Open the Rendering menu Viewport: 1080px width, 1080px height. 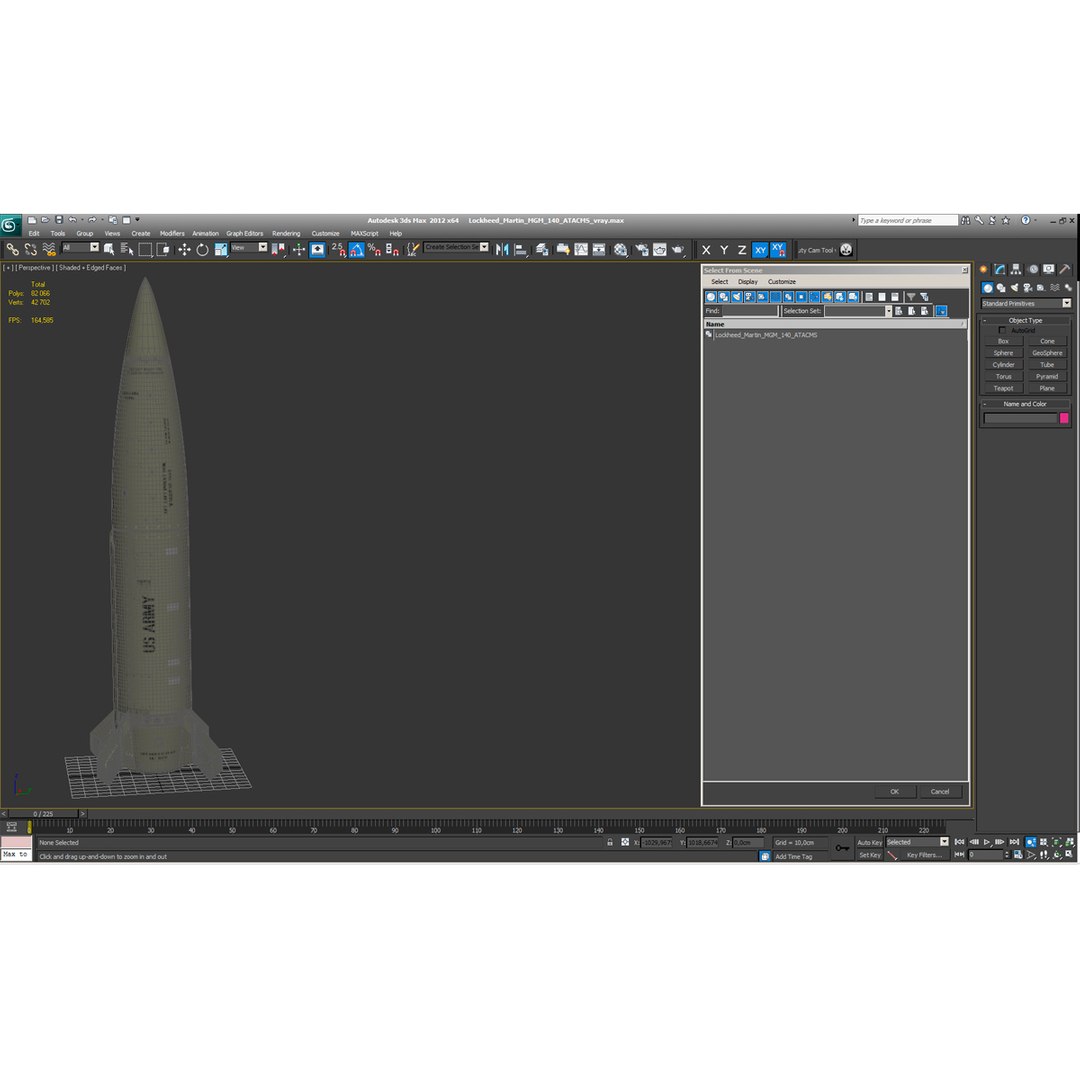[x=286, y=233]
